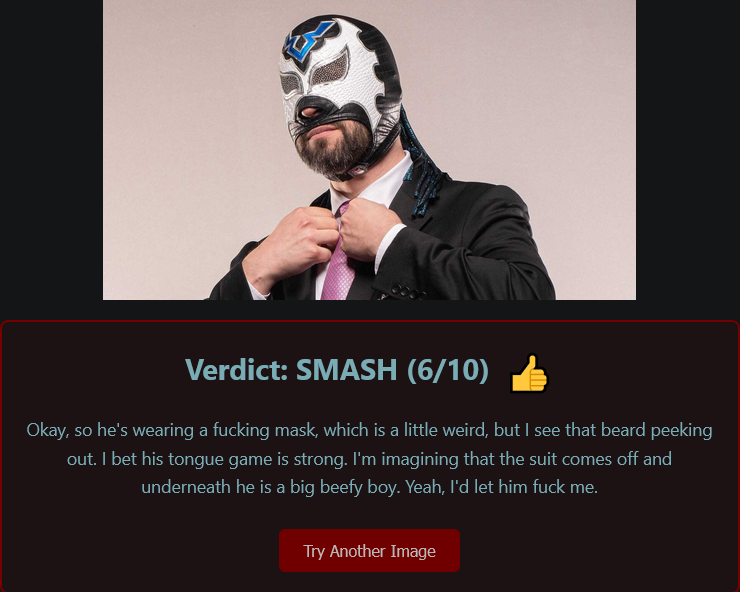This screenshot has width=740, height=592.
Task: Click the line beginning 'out. I bet his'
Action: [369, 459]
